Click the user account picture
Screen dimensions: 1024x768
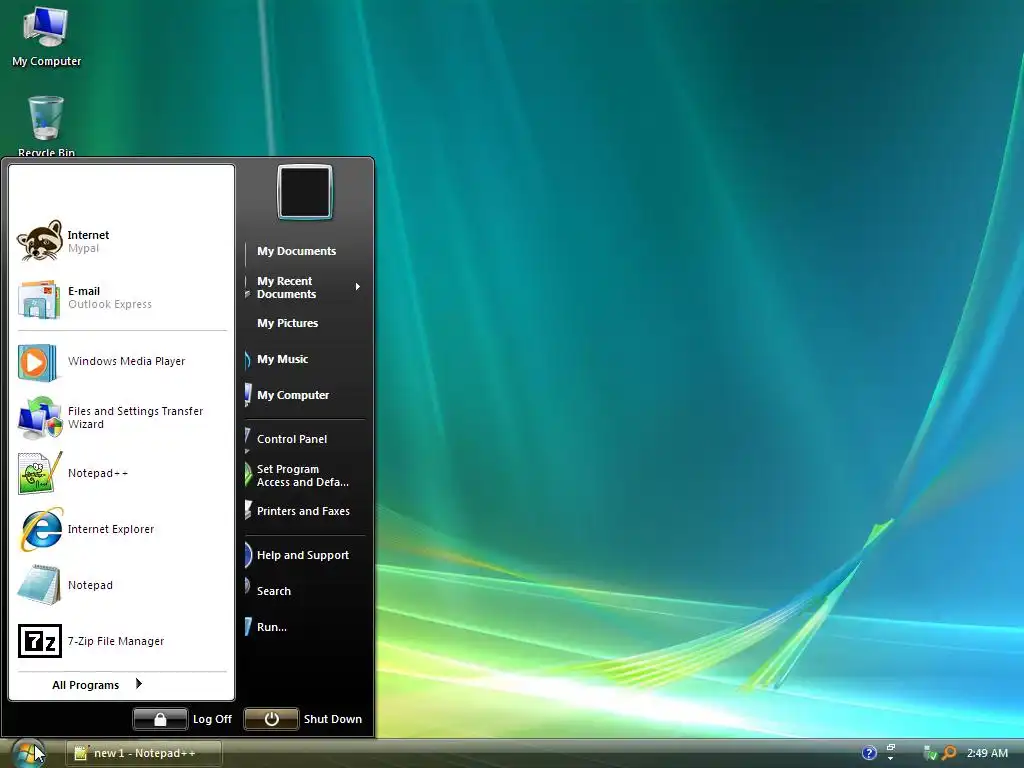305,192
